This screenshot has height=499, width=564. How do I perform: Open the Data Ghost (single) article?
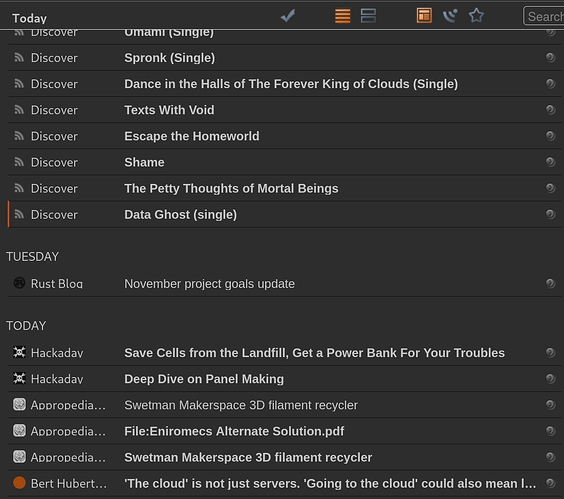pyautogui.click(x=181, y=214)
